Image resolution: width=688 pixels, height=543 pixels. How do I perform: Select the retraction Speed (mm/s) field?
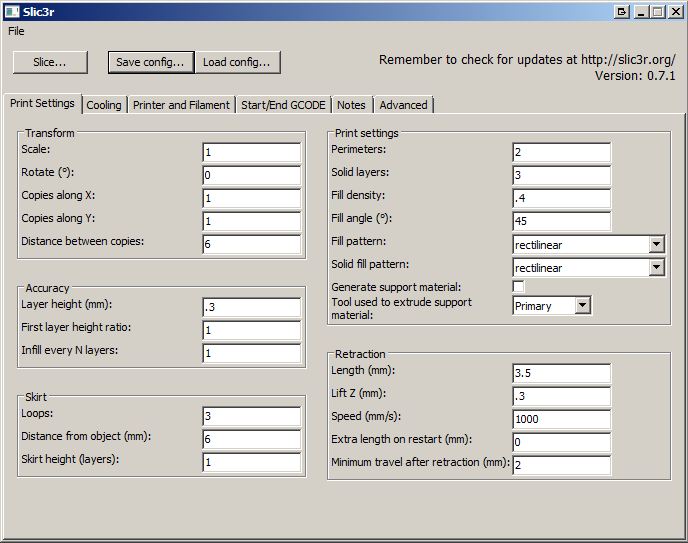coord(561,419)
